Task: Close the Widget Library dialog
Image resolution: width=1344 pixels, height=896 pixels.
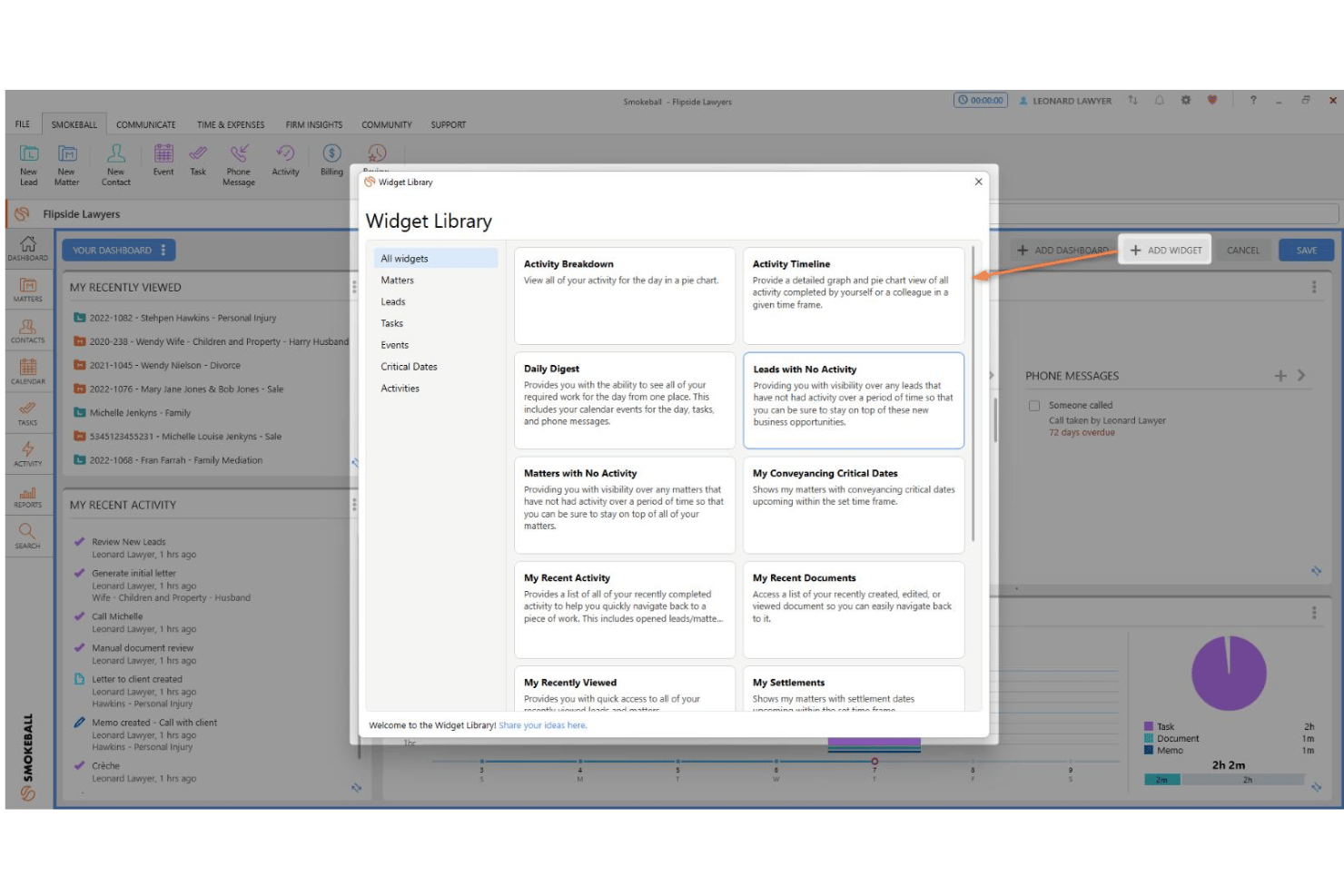Action: click(x=978, y=182)
